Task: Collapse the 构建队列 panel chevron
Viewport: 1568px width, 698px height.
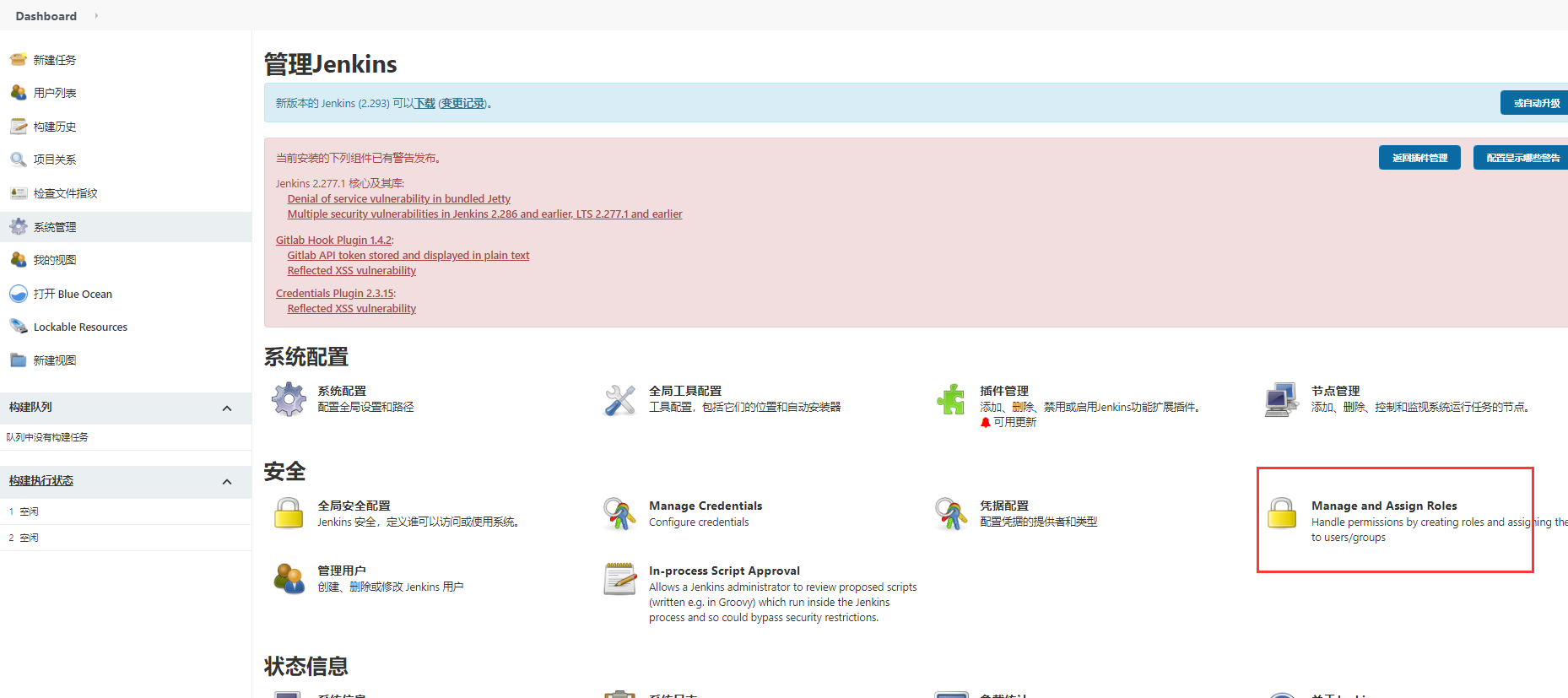Action: click(226, 409)
